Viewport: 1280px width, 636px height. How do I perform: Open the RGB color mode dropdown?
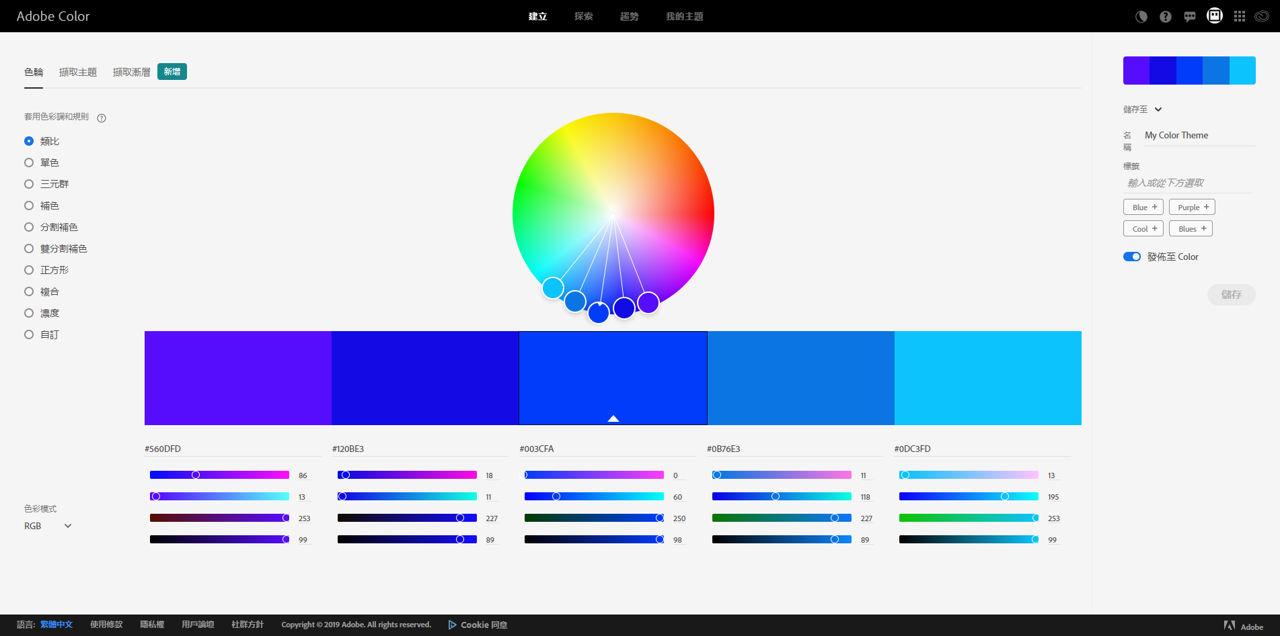(48, 526)
